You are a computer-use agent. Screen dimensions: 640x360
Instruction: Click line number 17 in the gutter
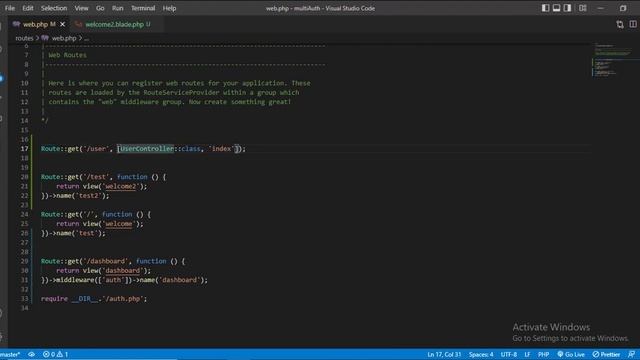(x=24, y=149)
